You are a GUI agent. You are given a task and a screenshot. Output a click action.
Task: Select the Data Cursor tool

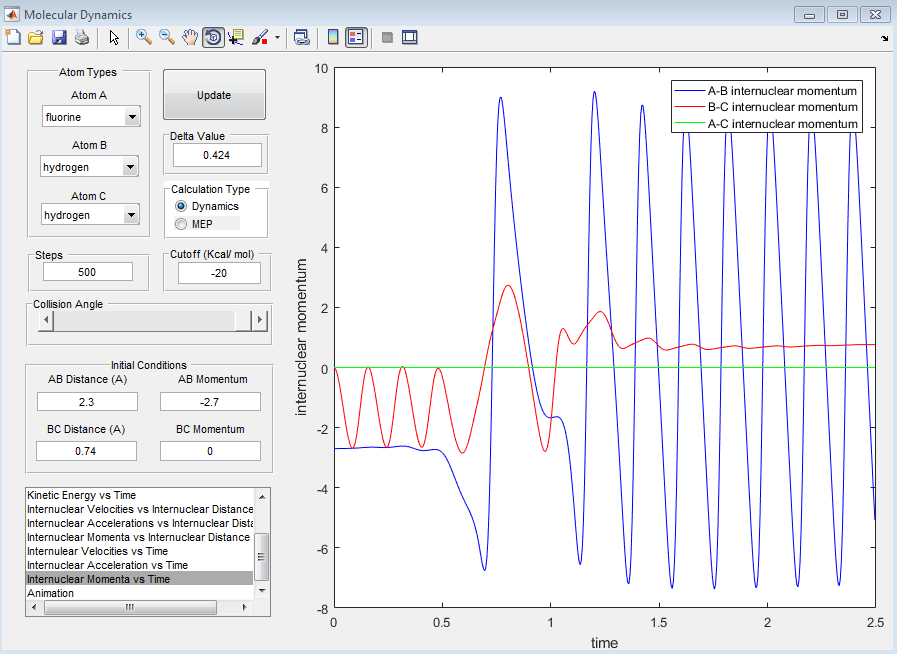click(x=236, y=37)
